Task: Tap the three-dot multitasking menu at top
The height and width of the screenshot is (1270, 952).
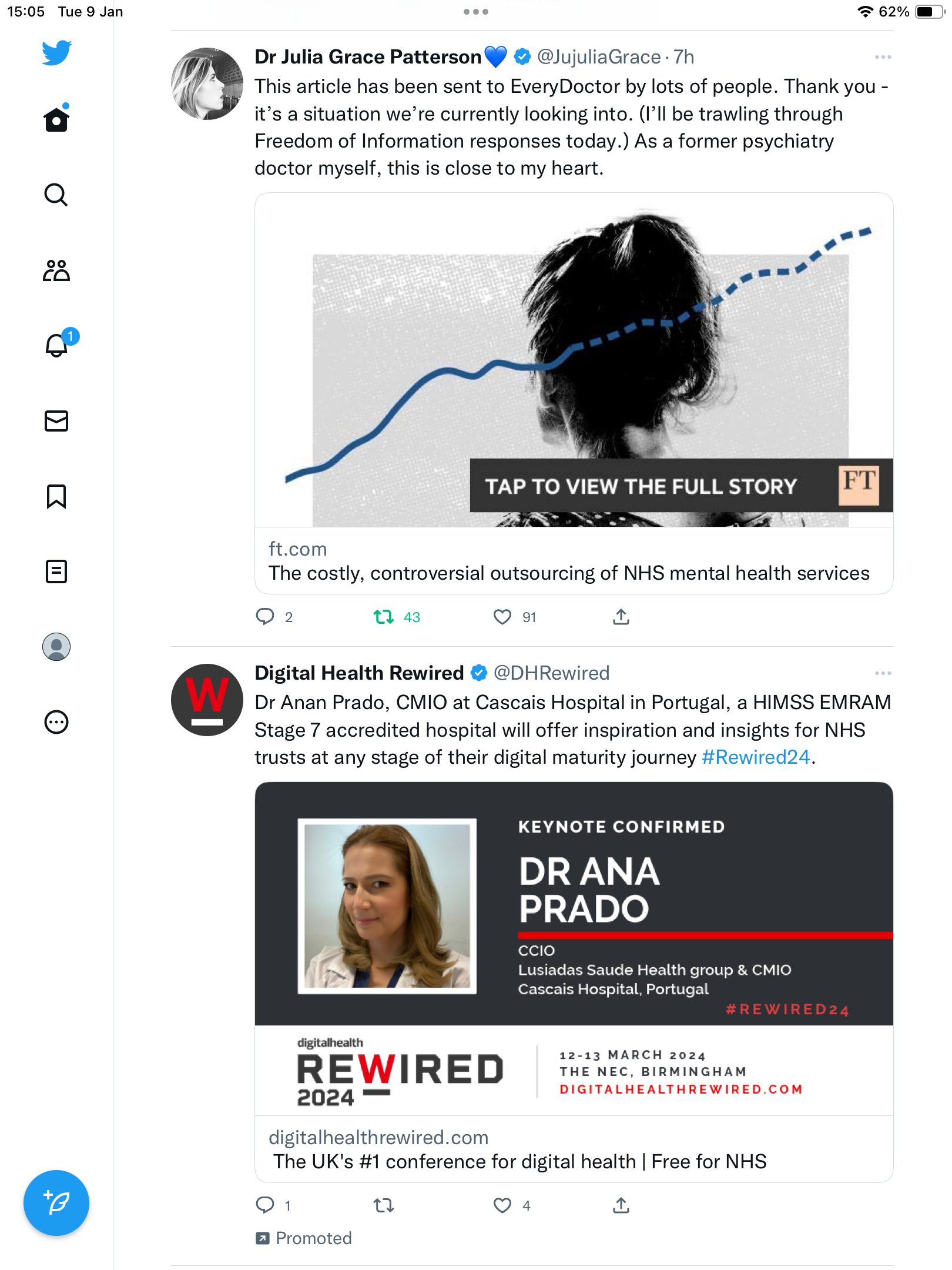Action: pos(476,12)
